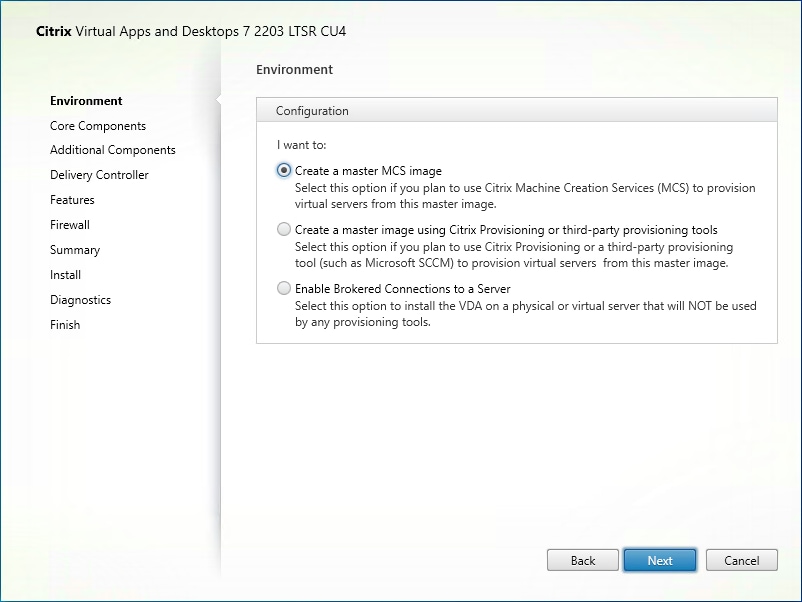Select the Environment step in the sidebar
Viewport: 802px width, 602px height.
[x=86, y=100]
